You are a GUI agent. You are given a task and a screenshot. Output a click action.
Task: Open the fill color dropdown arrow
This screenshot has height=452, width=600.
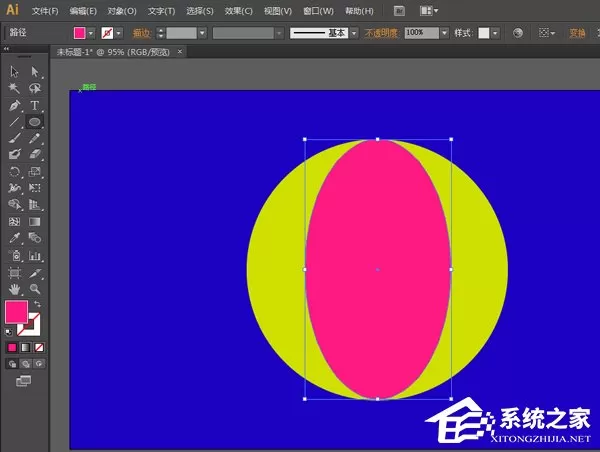[x=91, y=33]
